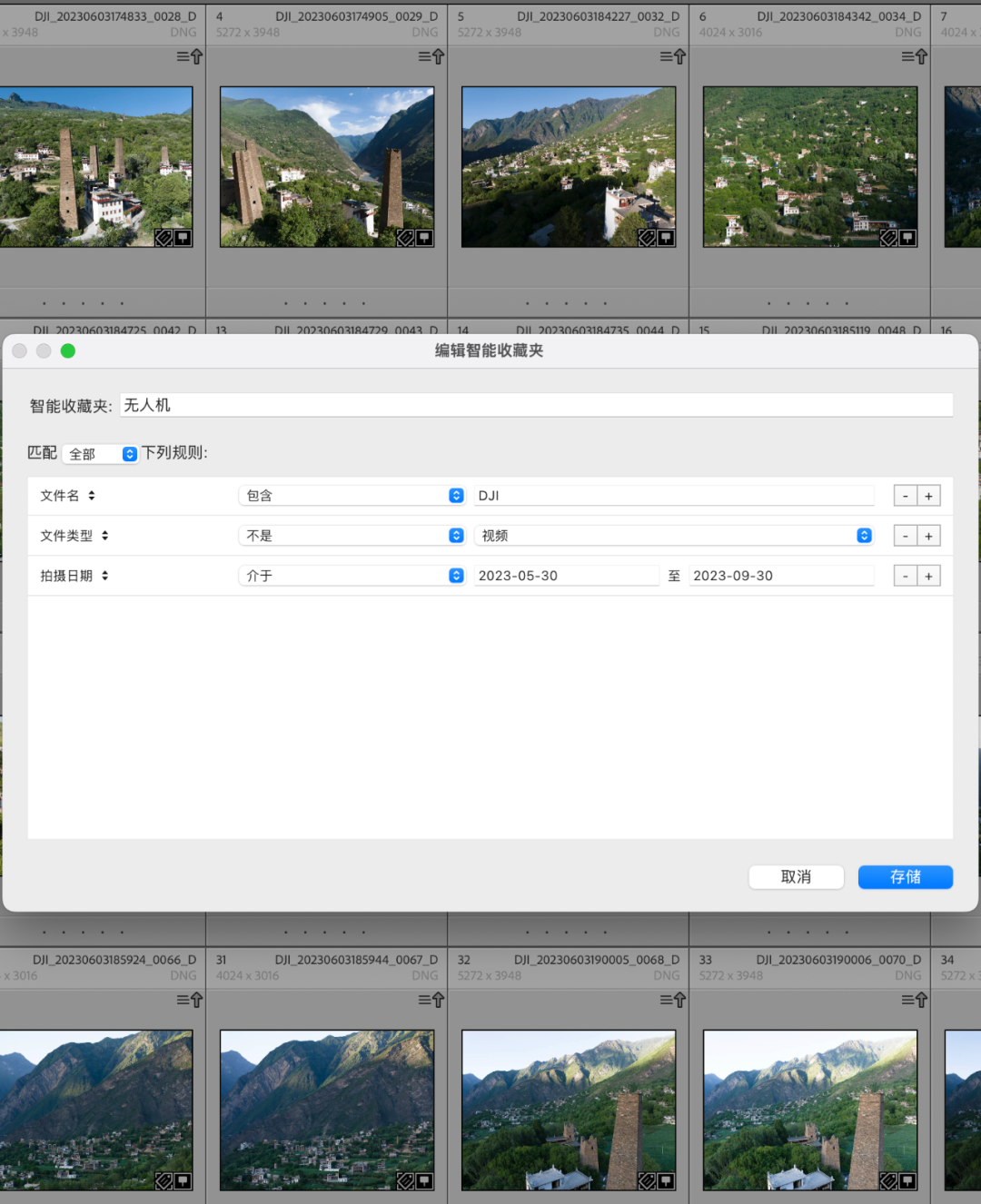Click the file name value field containing DJI

coord(674,496)
